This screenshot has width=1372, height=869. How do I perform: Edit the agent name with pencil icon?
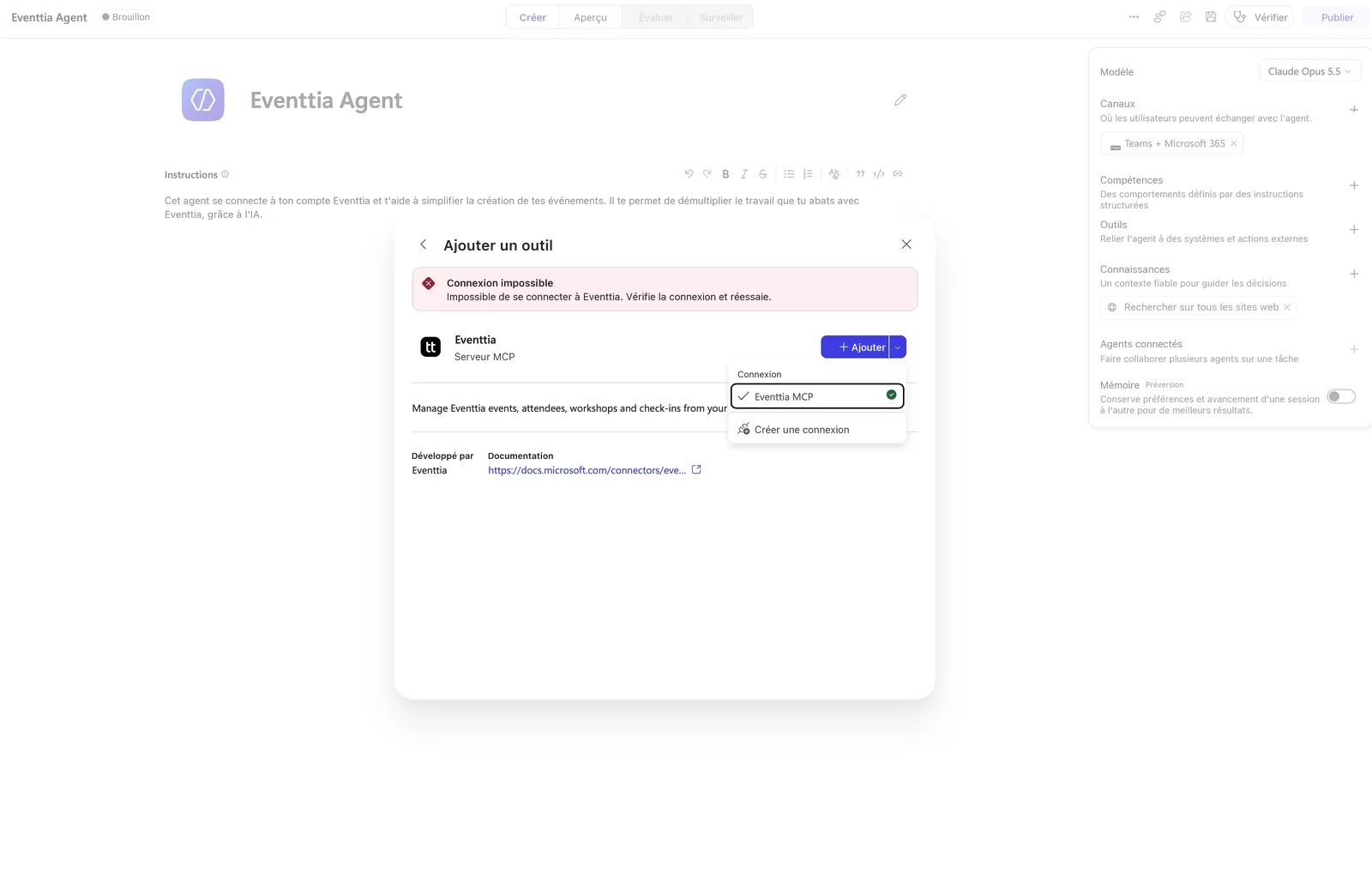click(900, 100)
